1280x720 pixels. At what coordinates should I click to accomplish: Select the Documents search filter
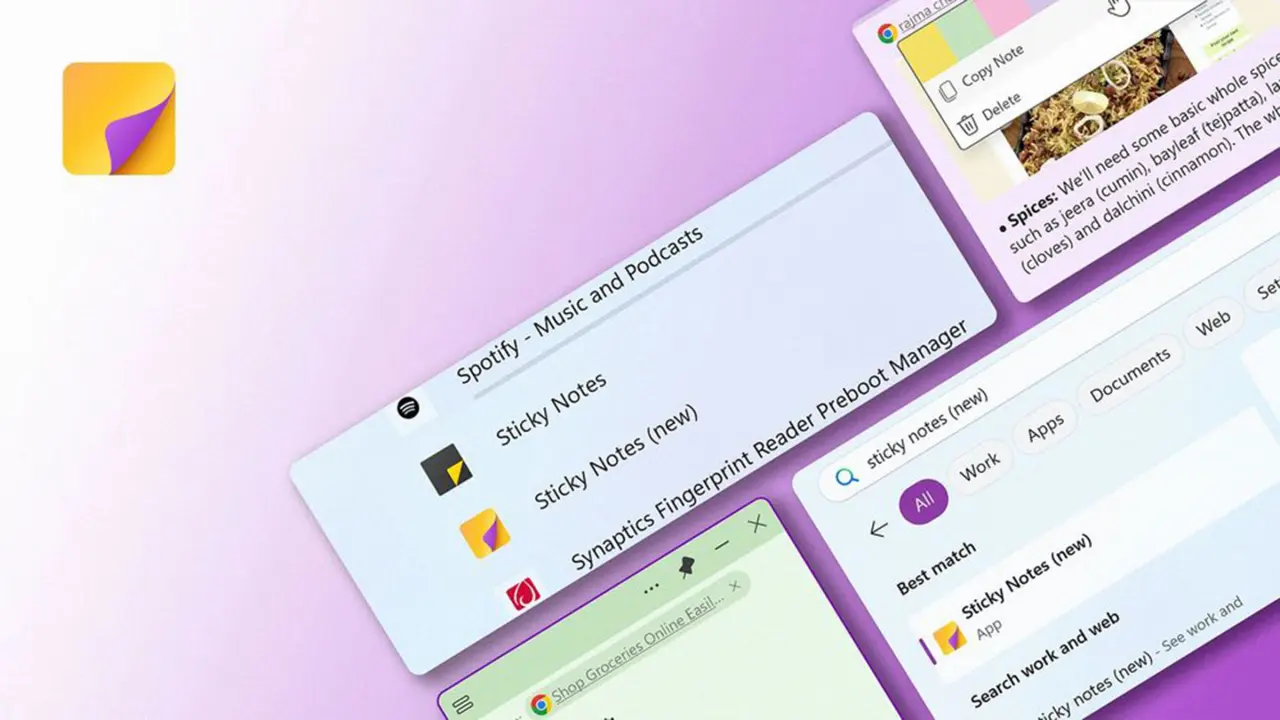point(1130,376)
